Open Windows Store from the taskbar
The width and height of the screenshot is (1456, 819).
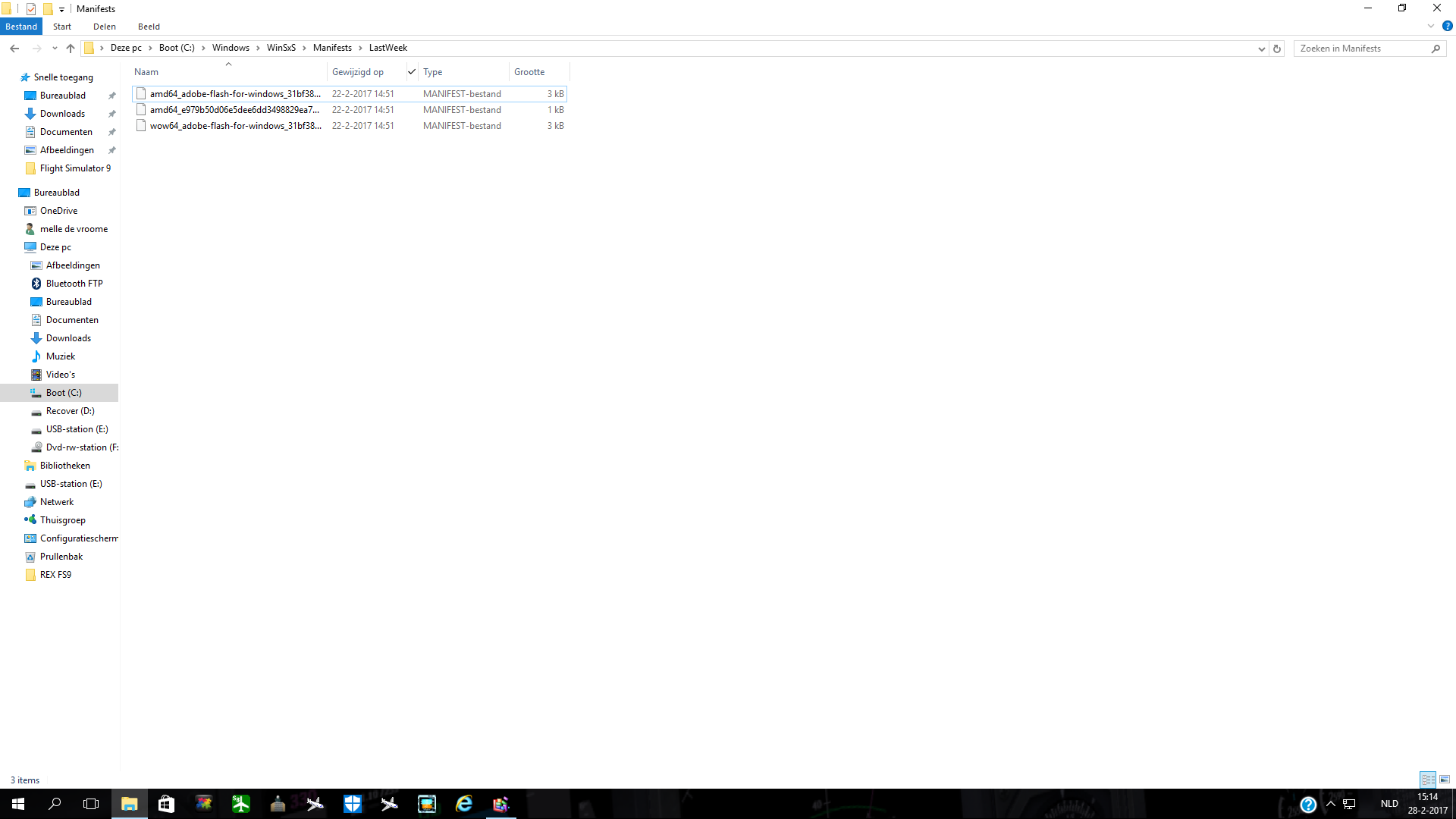[x=166, y=804]
